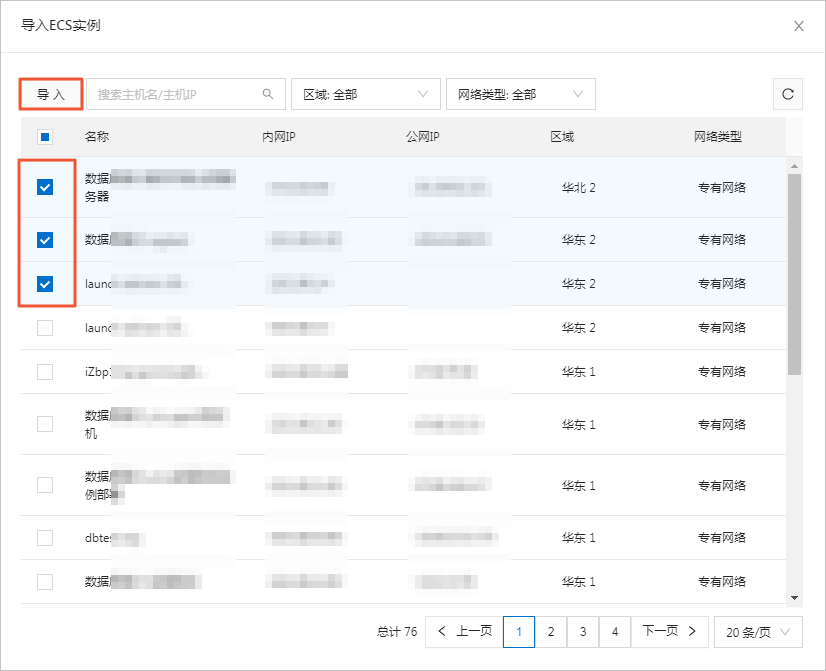This screenshot has width=826, height=671.
Task: Click the scrollbar down arrow
Action: click(794, 598)
